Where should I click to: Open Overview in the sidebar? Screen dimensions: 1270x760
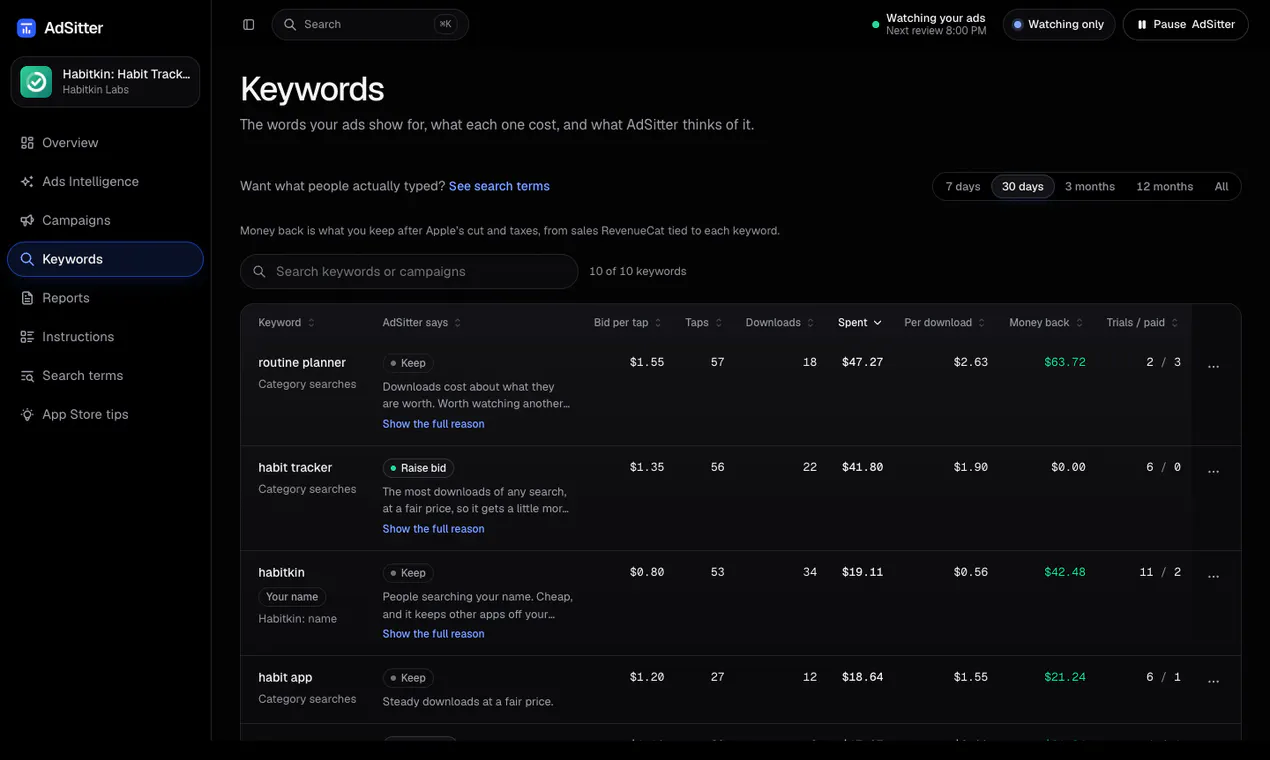(105, 143)
